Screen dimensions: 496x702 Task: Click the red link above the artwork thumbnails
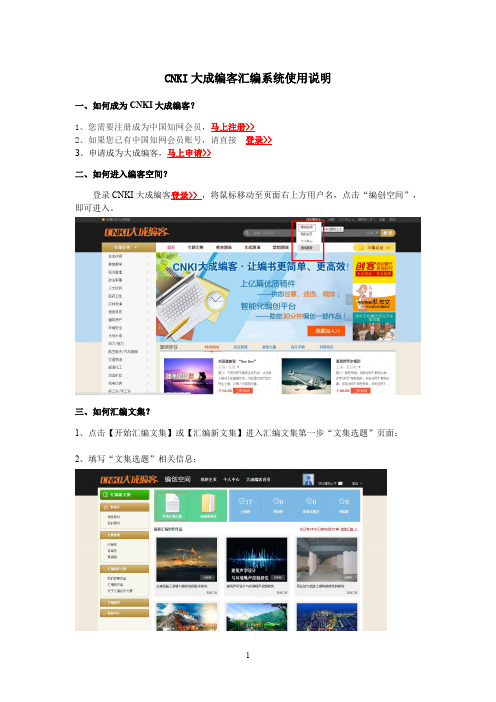(x=329, y=529)
